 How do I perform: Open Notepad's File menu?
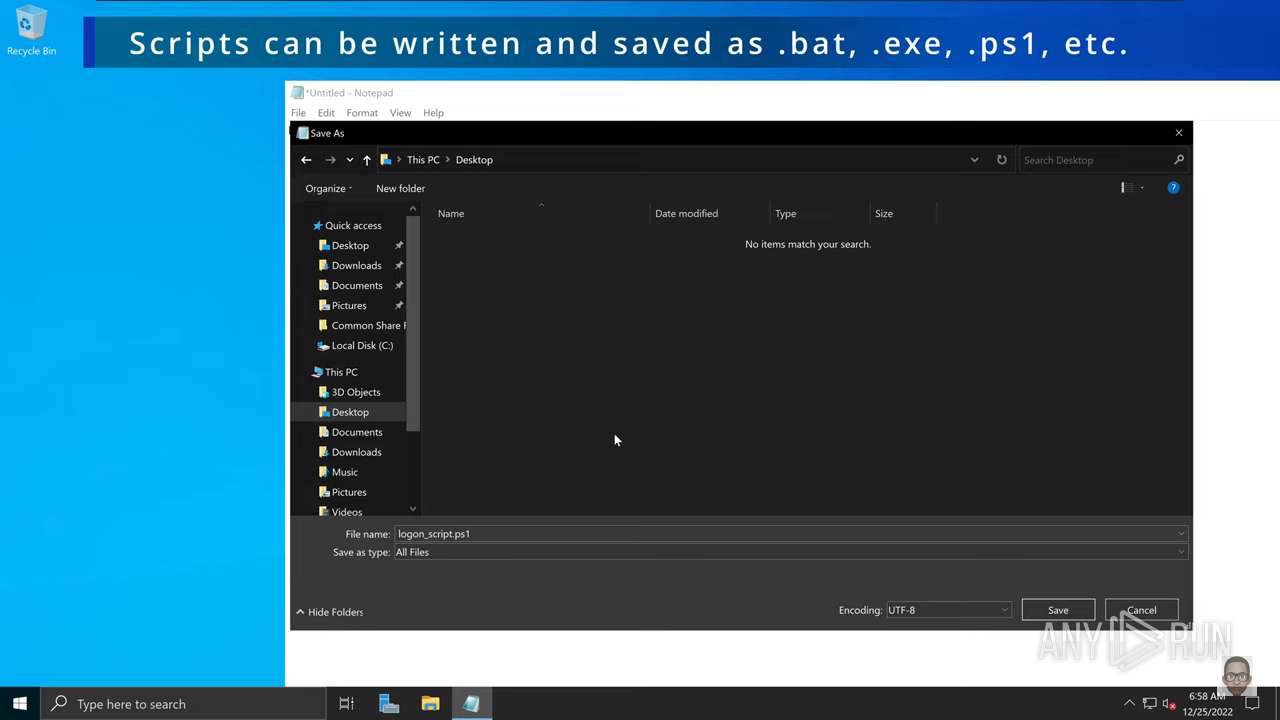(298, 113)
